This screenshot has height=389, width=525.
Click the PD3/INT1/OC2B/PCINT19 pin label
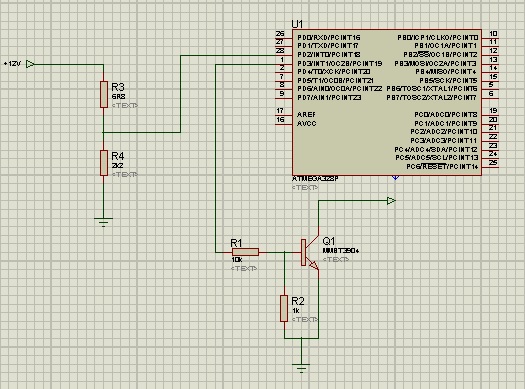click(340, 63)
